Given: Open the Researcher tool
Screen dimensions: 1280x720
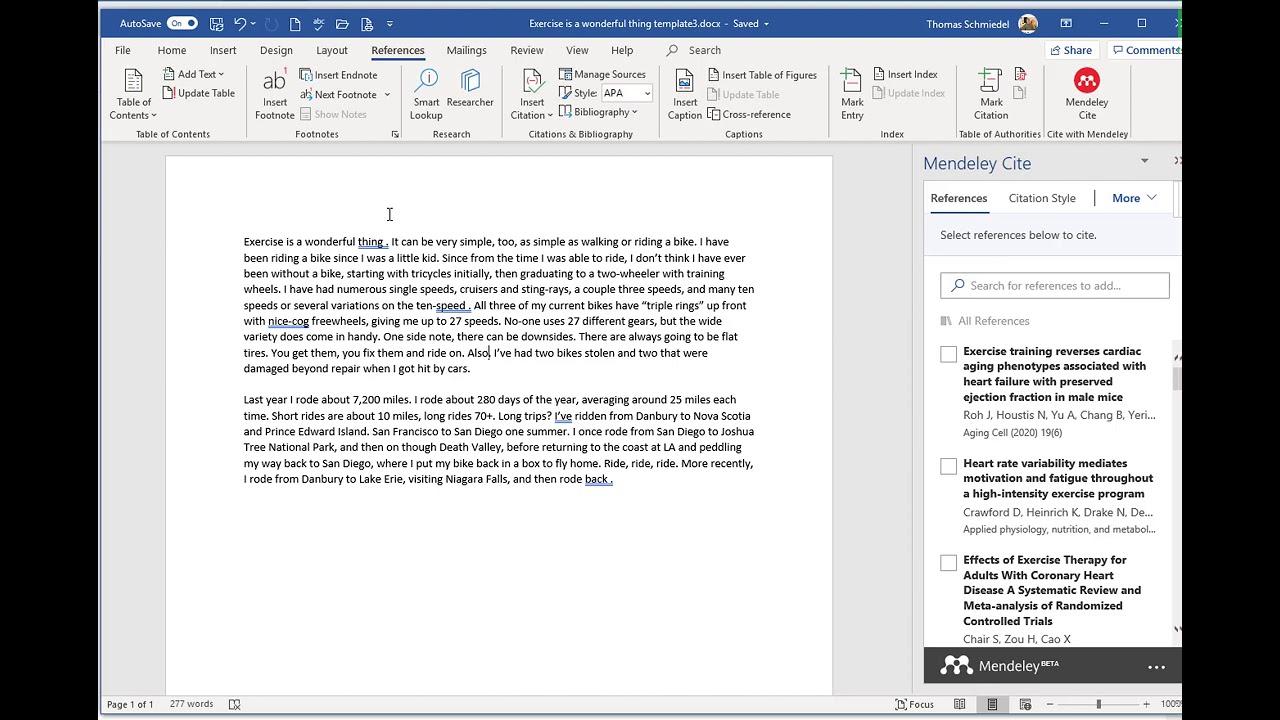Looking at the screenshot, I should tap(470, 89).
